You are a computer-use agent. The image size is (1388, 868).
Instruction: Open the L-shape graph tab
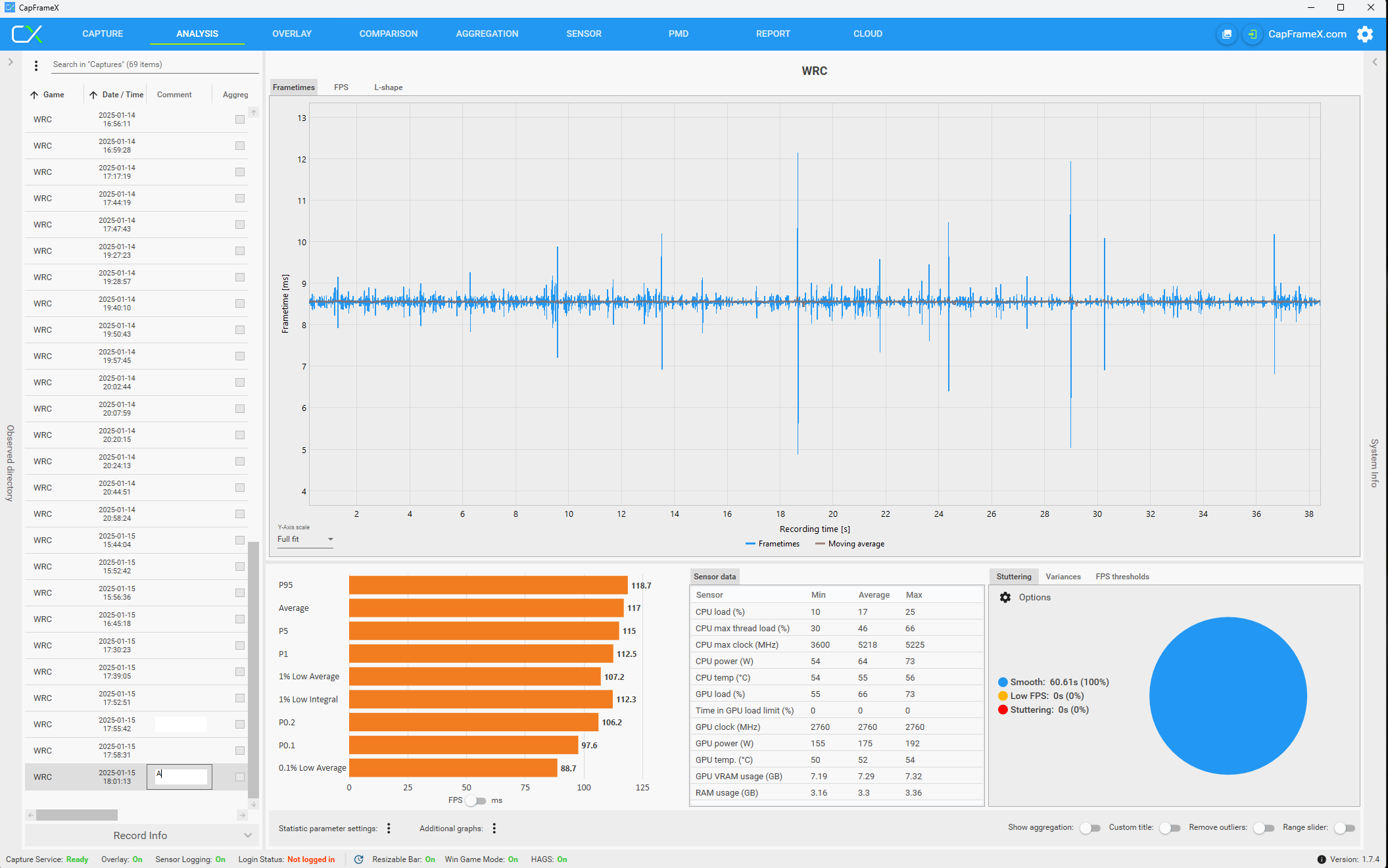pyautogui.click(x=388, y=87)
